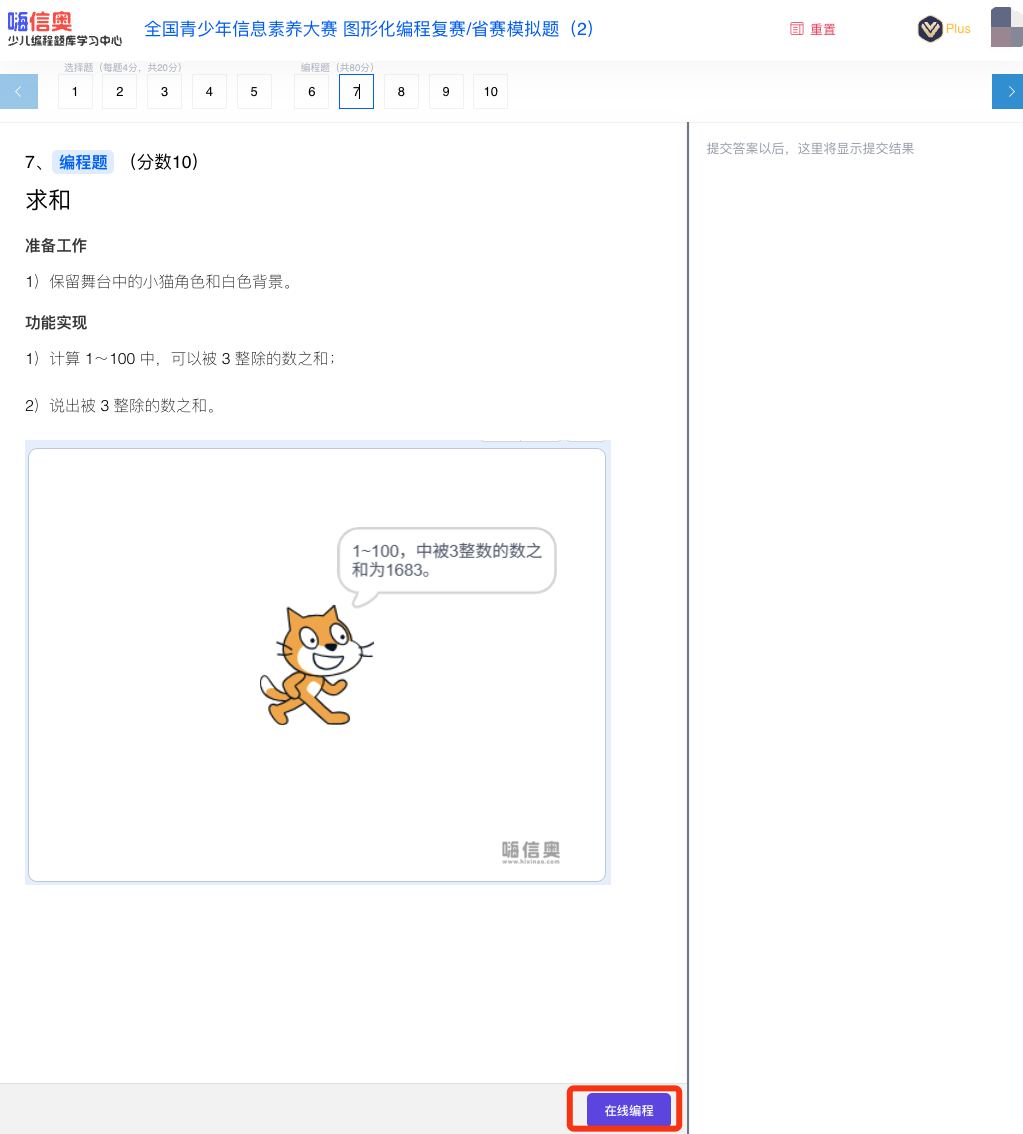Click the cat's speech bubble text
Screen dimensions: 1023x1134
pos(447,560)
